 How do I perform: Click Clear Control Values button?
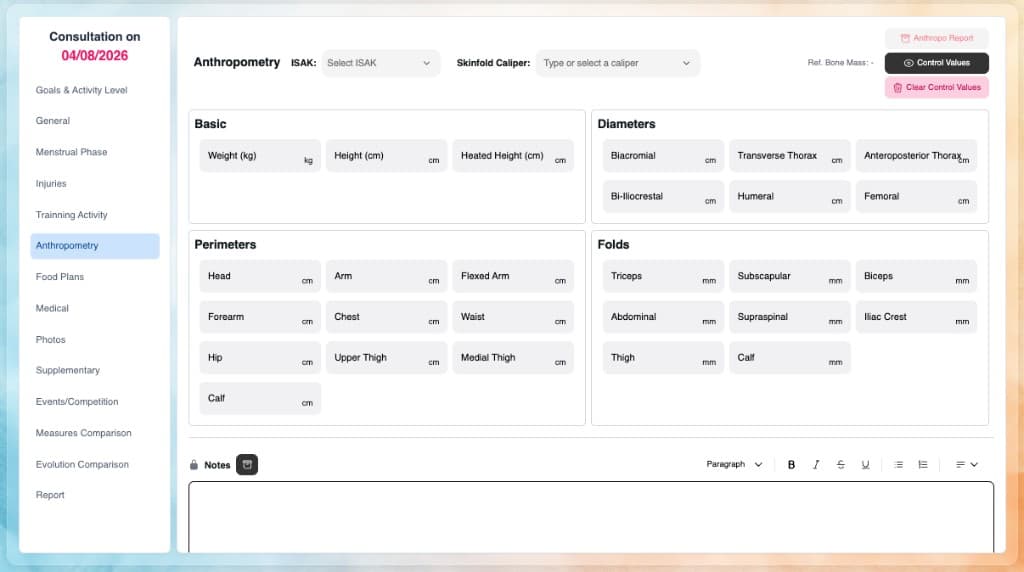pyautogui.click(x=936, y=87)
